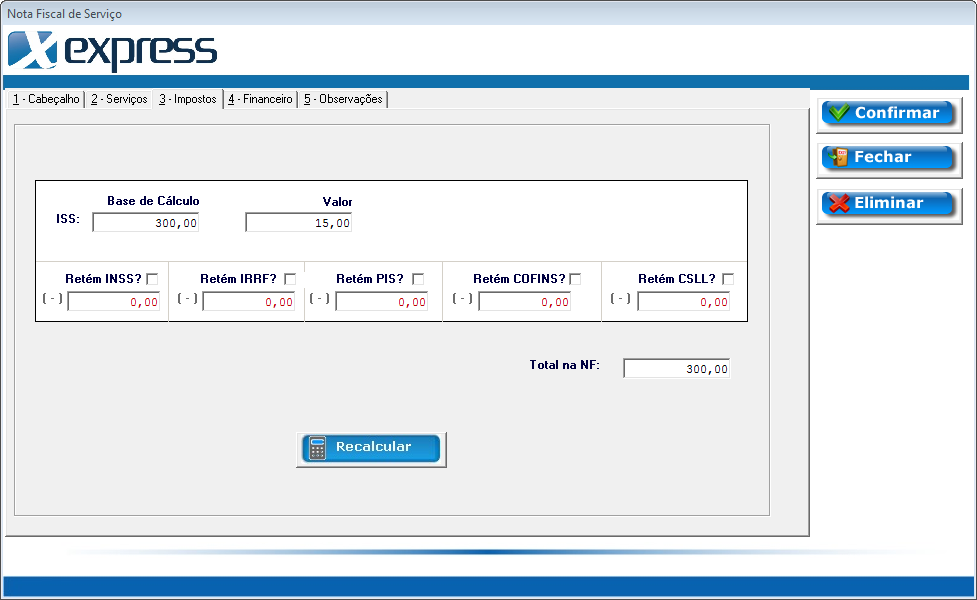
Task: Click the CSLL retention value field
Action: point(683,302)
